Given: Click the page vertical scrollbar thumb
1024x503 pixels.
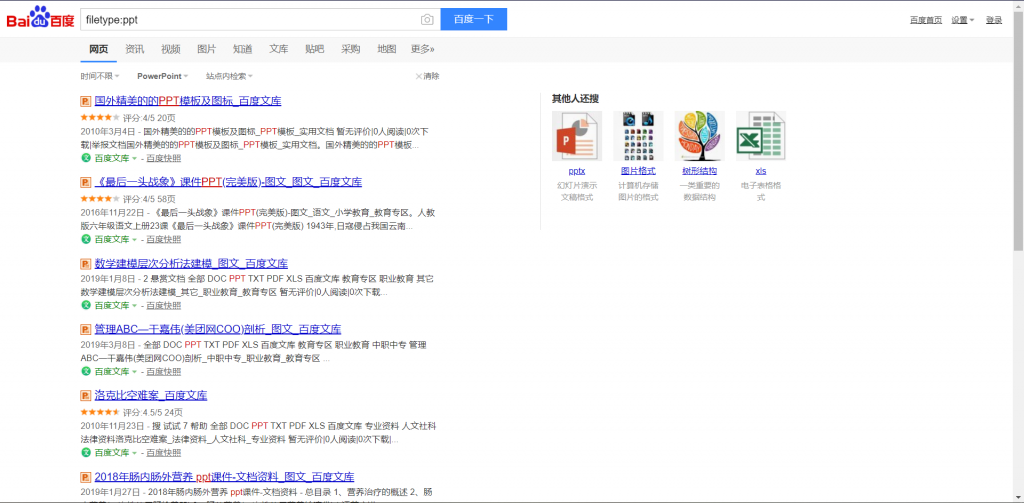Looking at the screenshot, I should coord(1018,129).
